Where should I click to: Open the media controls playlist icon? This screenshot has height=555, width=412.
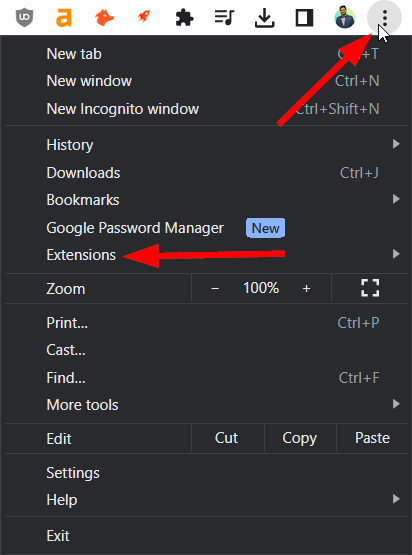click(x=224, y=17)
